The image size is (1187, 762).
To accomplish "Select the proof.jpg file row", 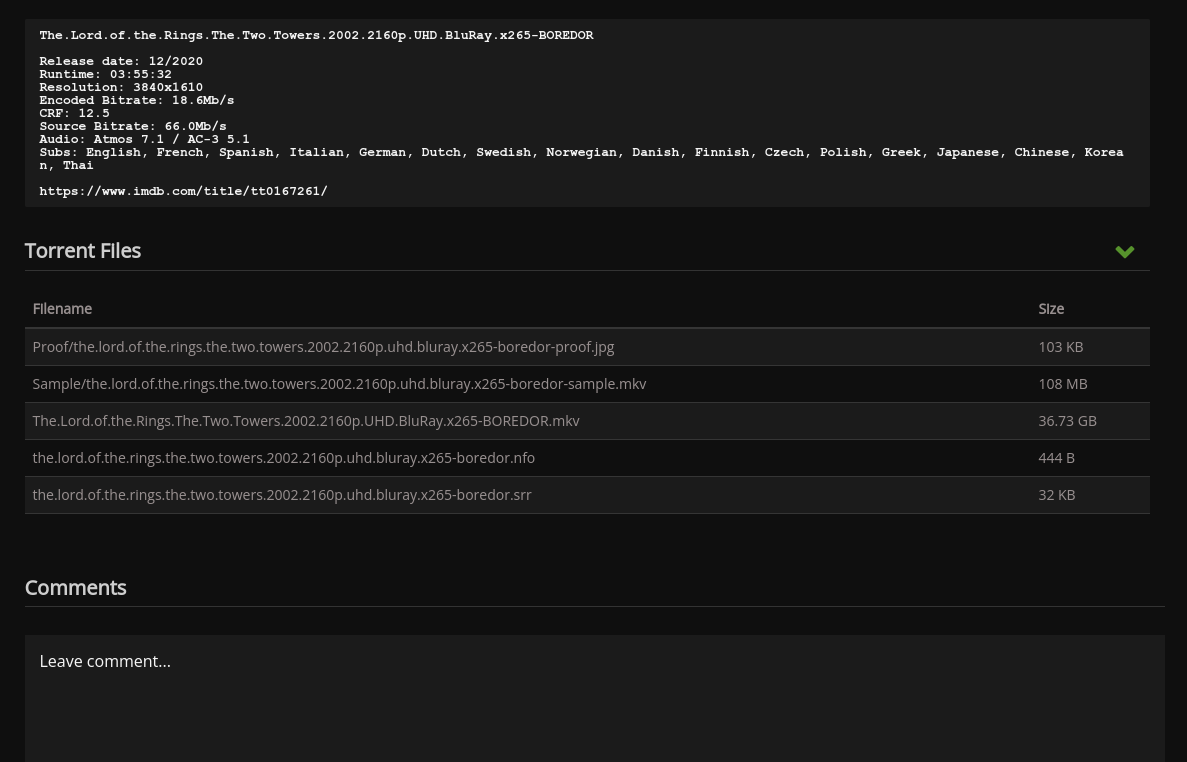I will click(x=587, y=347).
